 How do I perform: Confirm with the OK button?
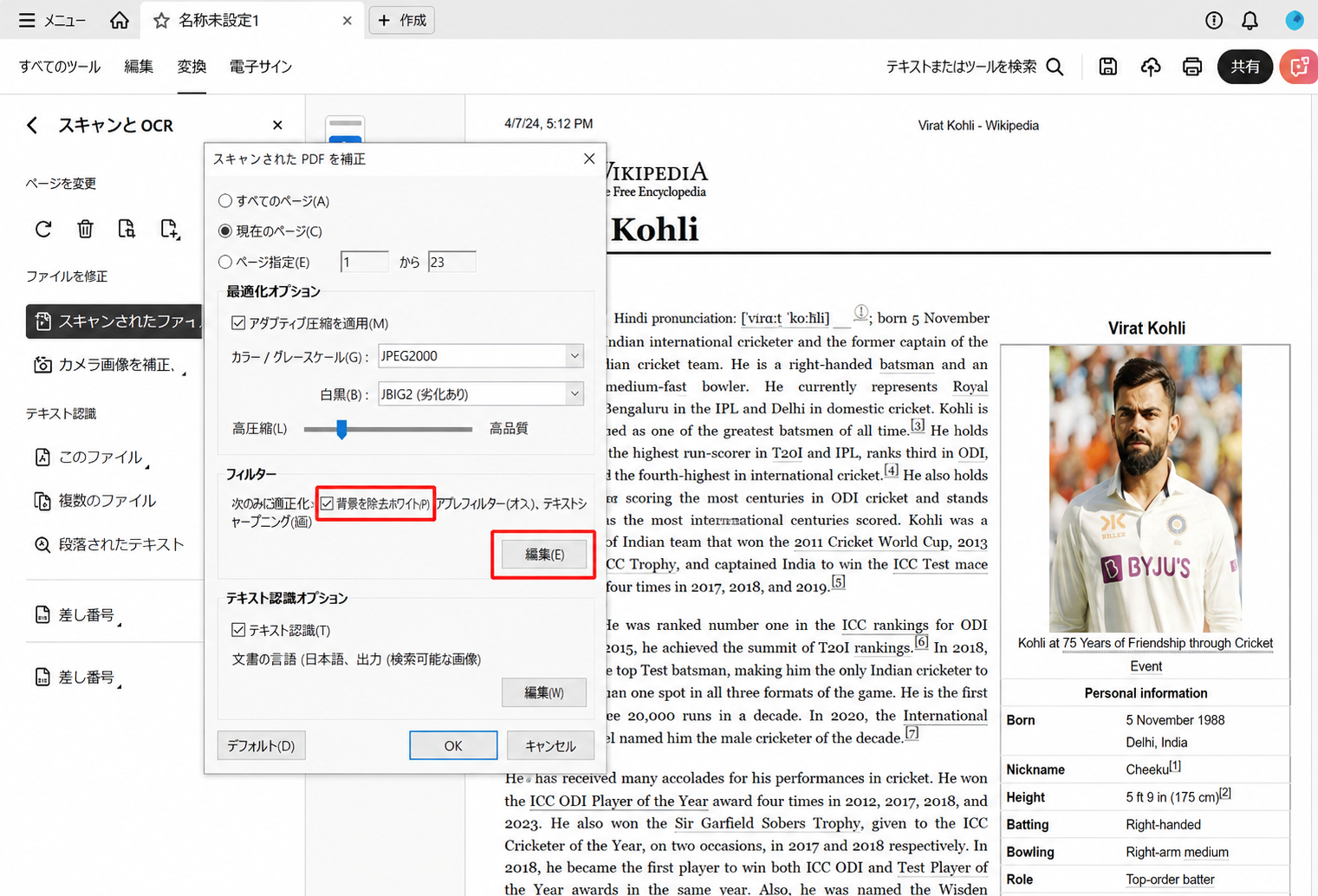tap(453, 745)
